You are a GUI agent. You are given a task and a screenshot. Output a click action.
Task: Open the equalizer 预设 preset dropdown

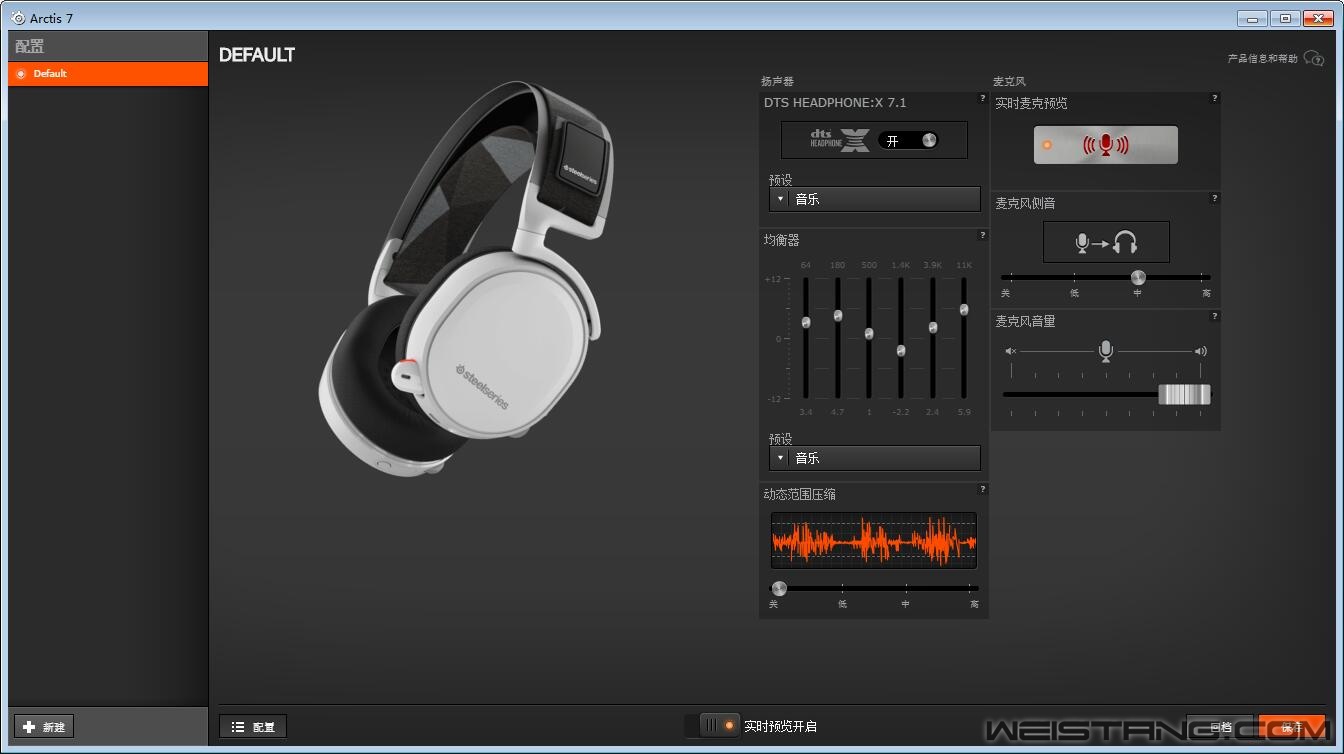[874, 458]
